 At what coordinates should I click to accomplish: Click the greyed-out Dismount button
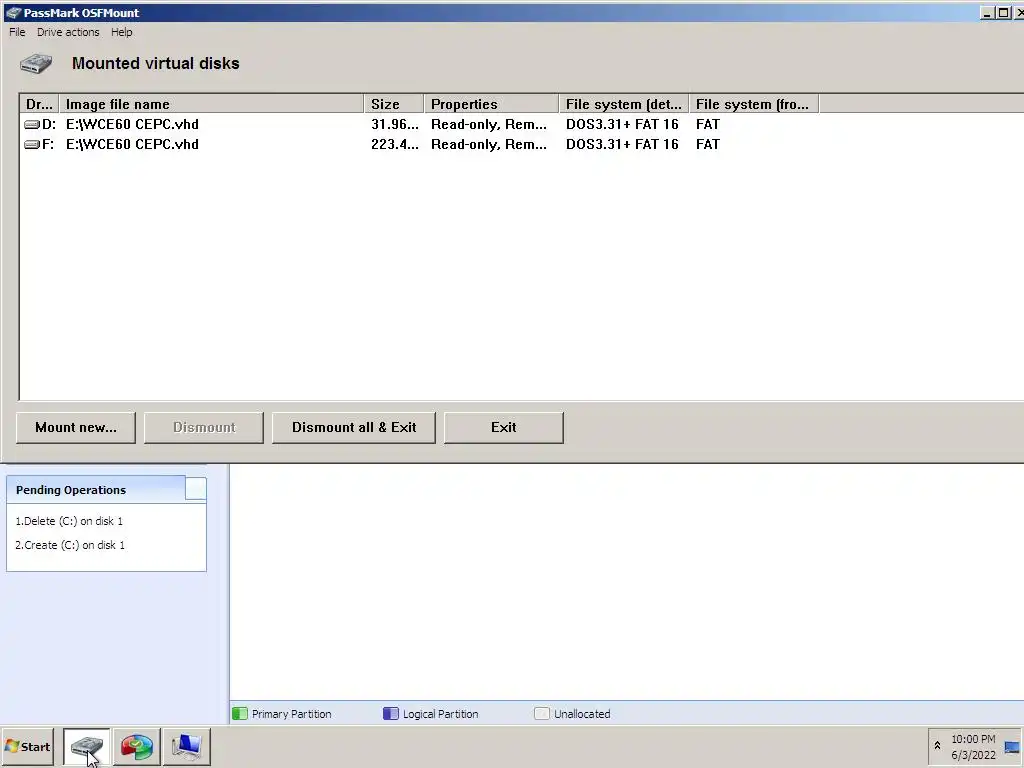coord(204,427)
